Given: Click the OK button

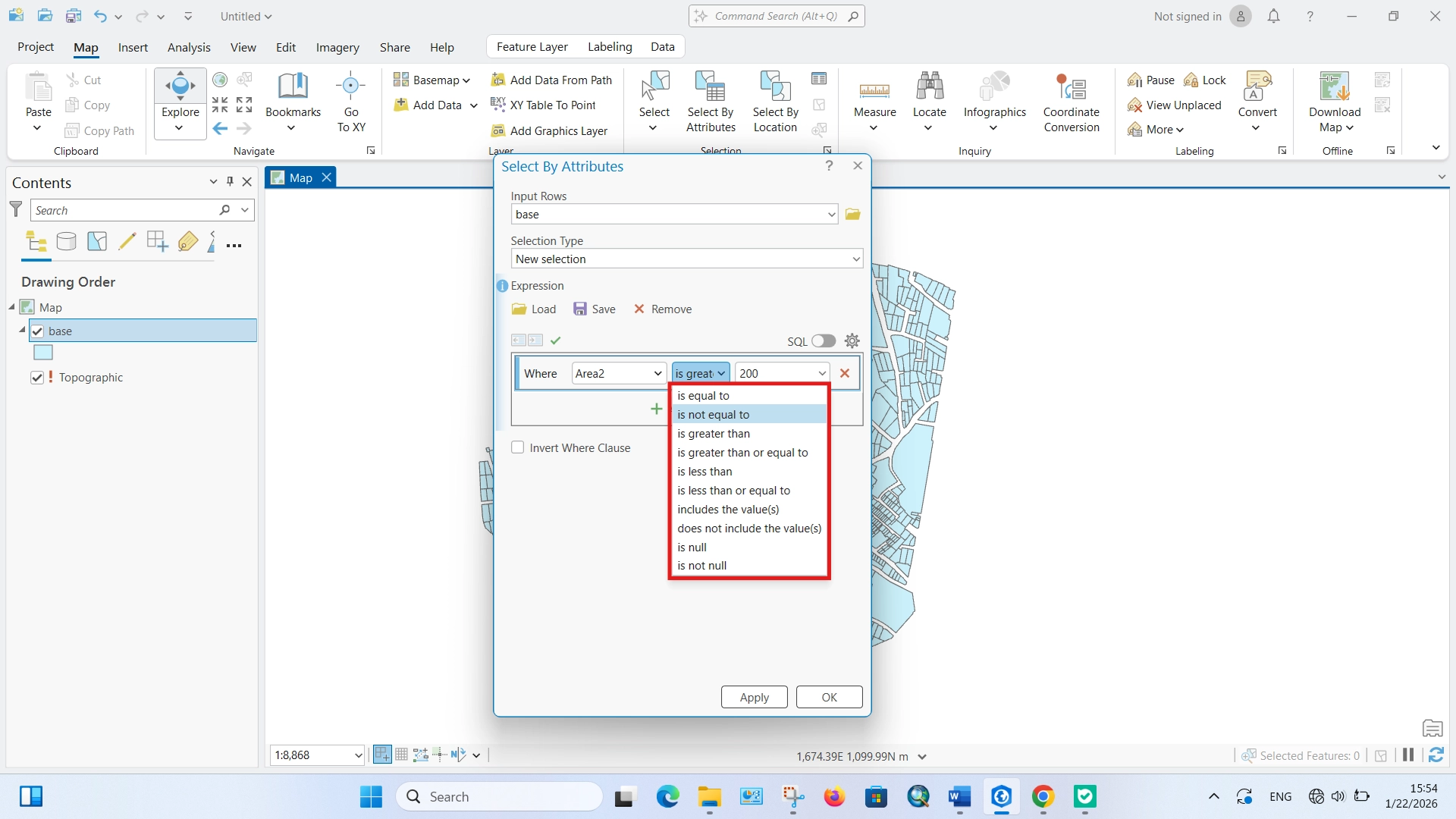Looking at the screenshot, I should click(x=829, y=697).
